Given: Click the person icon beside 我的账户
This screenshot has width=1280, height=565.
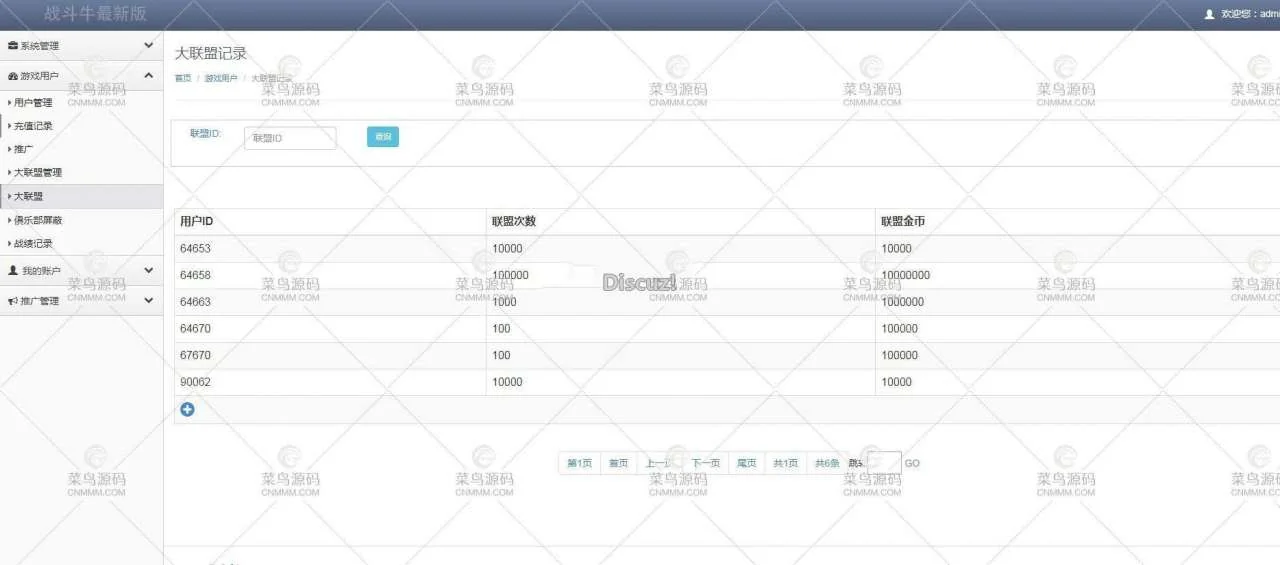Looking at the screenshot, I should (12, 271).
